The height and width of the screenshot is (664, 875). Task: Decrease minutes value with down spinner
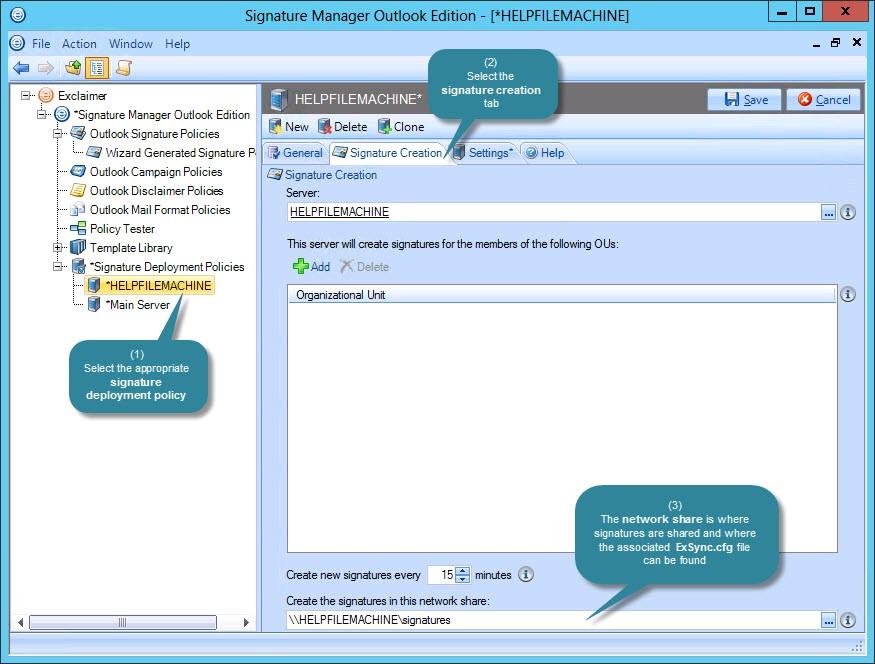pos(463,579)
